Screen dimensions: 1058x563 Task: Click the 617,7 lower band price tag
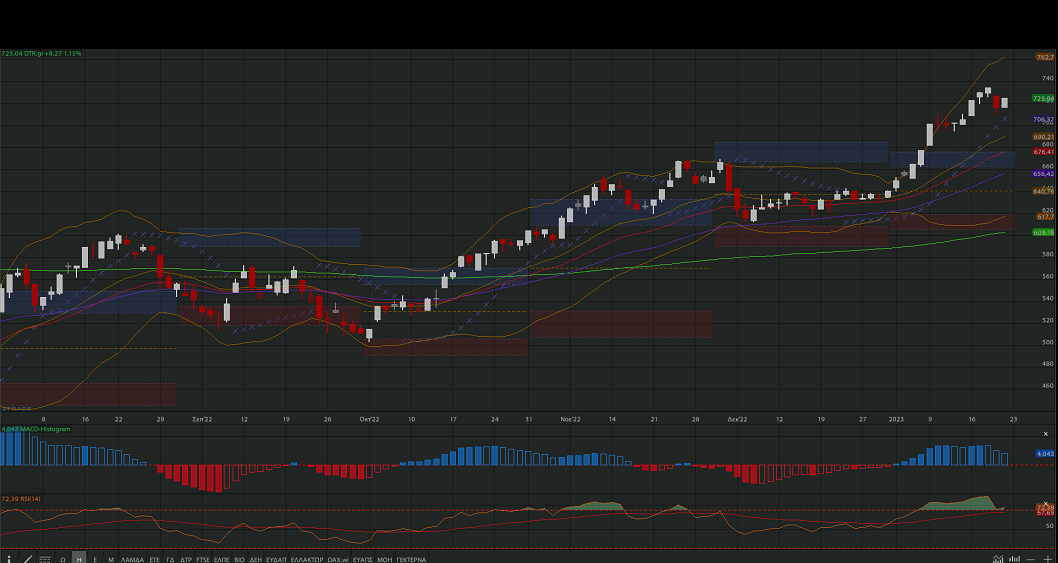(1045, 217)
